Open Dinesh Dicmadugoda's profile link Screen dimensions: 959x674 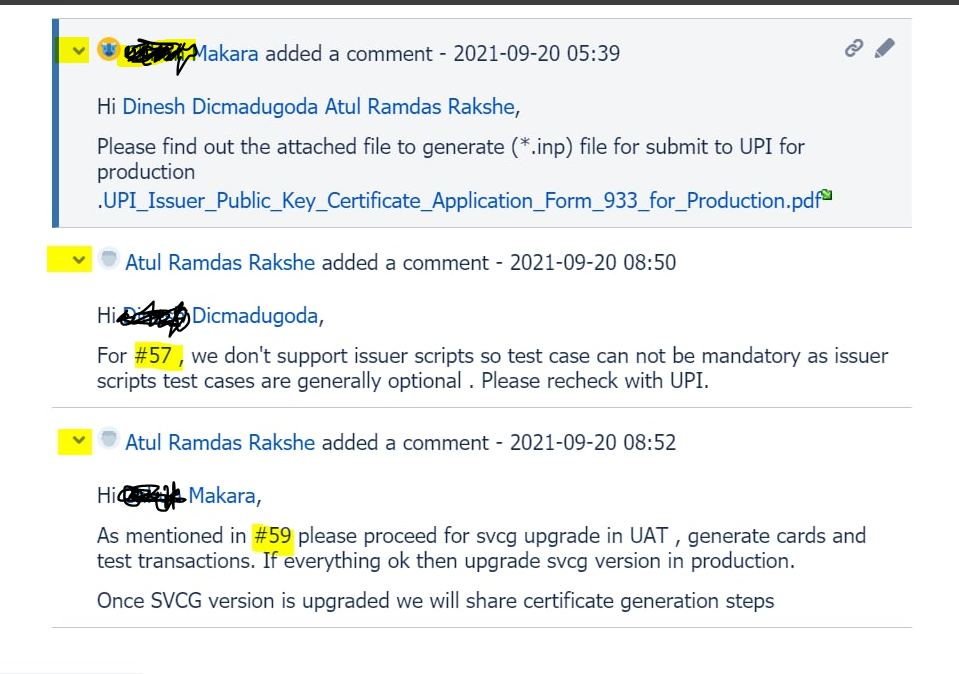(x=197, y=106)
